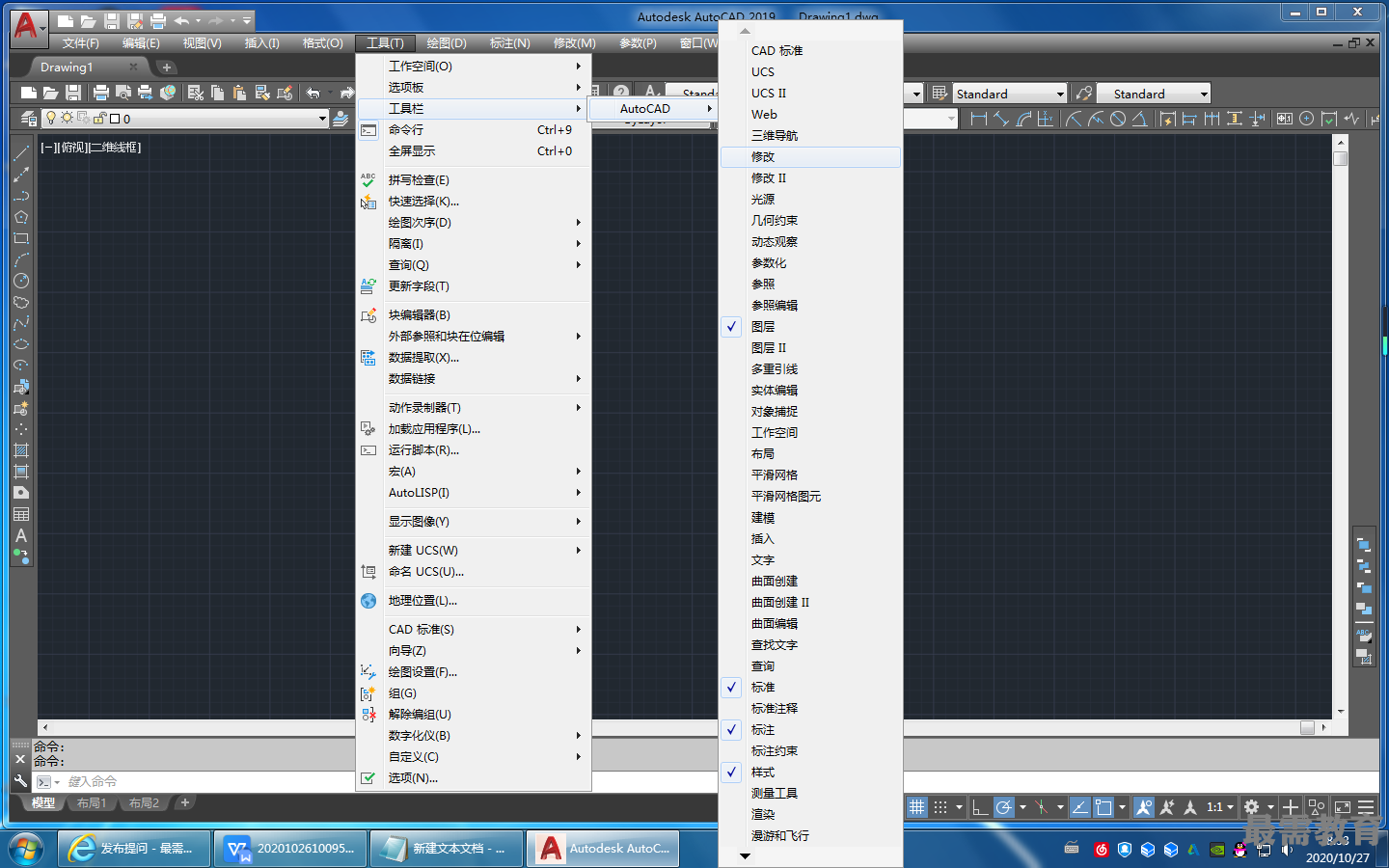Image resolution: width=1389 pixels, height=868 pixels.
Task: Click the Angular dimension icon
Action: [1139, 119]
